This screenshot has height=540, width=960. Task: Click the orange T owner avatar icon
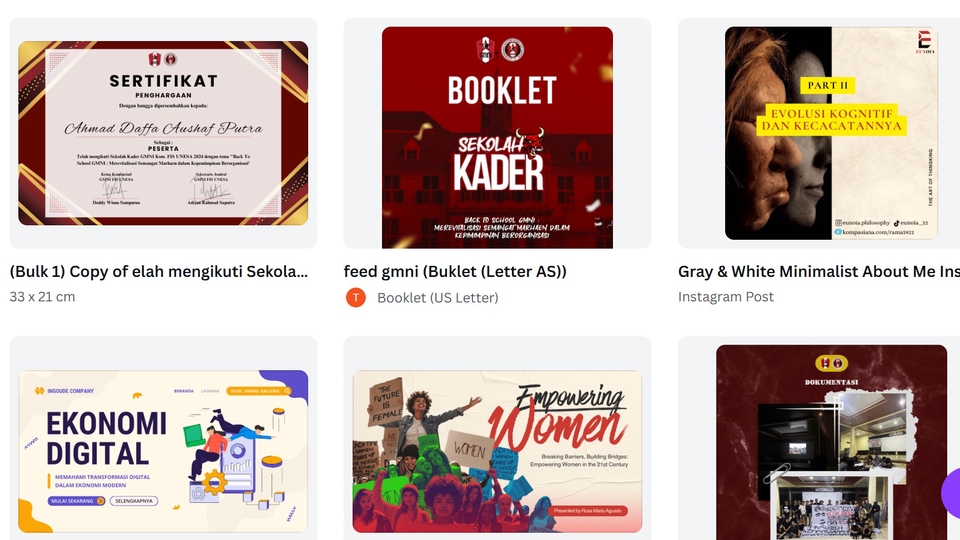click(356, 298)
